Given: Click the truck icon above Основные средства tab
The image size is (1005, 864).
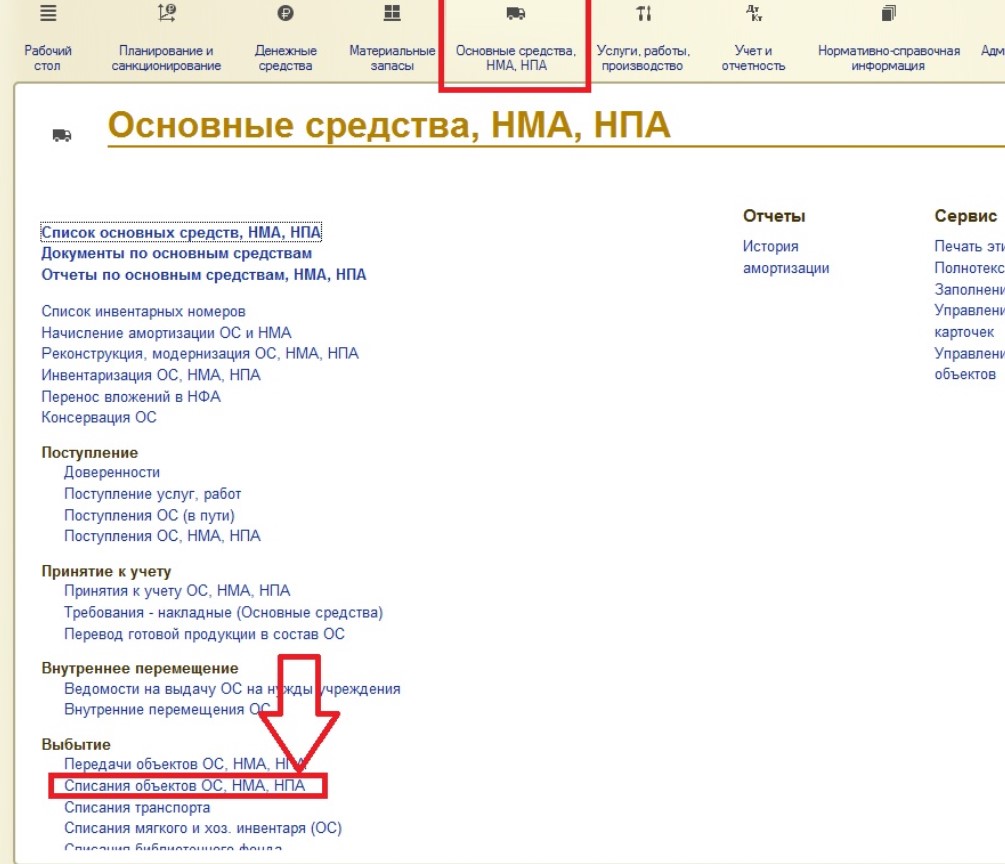Looking at the screenshot, I should click(515, 13).
